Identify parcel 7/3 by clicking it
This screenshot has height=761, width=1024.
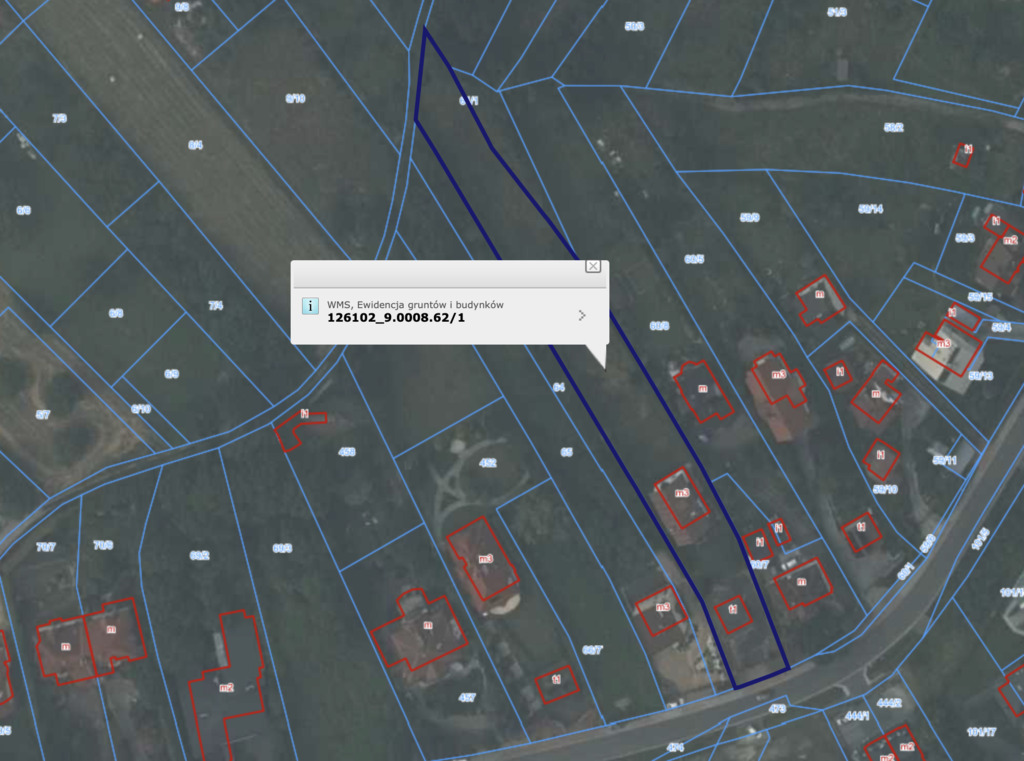coord(59,118)
